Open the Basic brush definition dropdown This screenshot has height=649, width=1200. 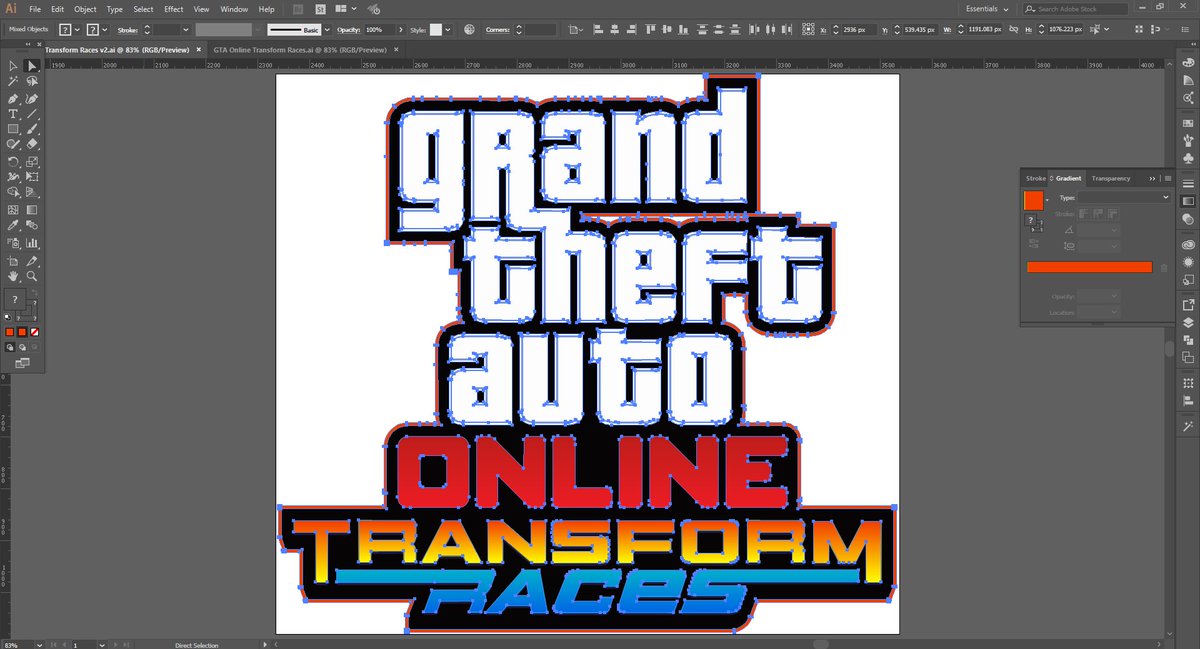(327, 30)
